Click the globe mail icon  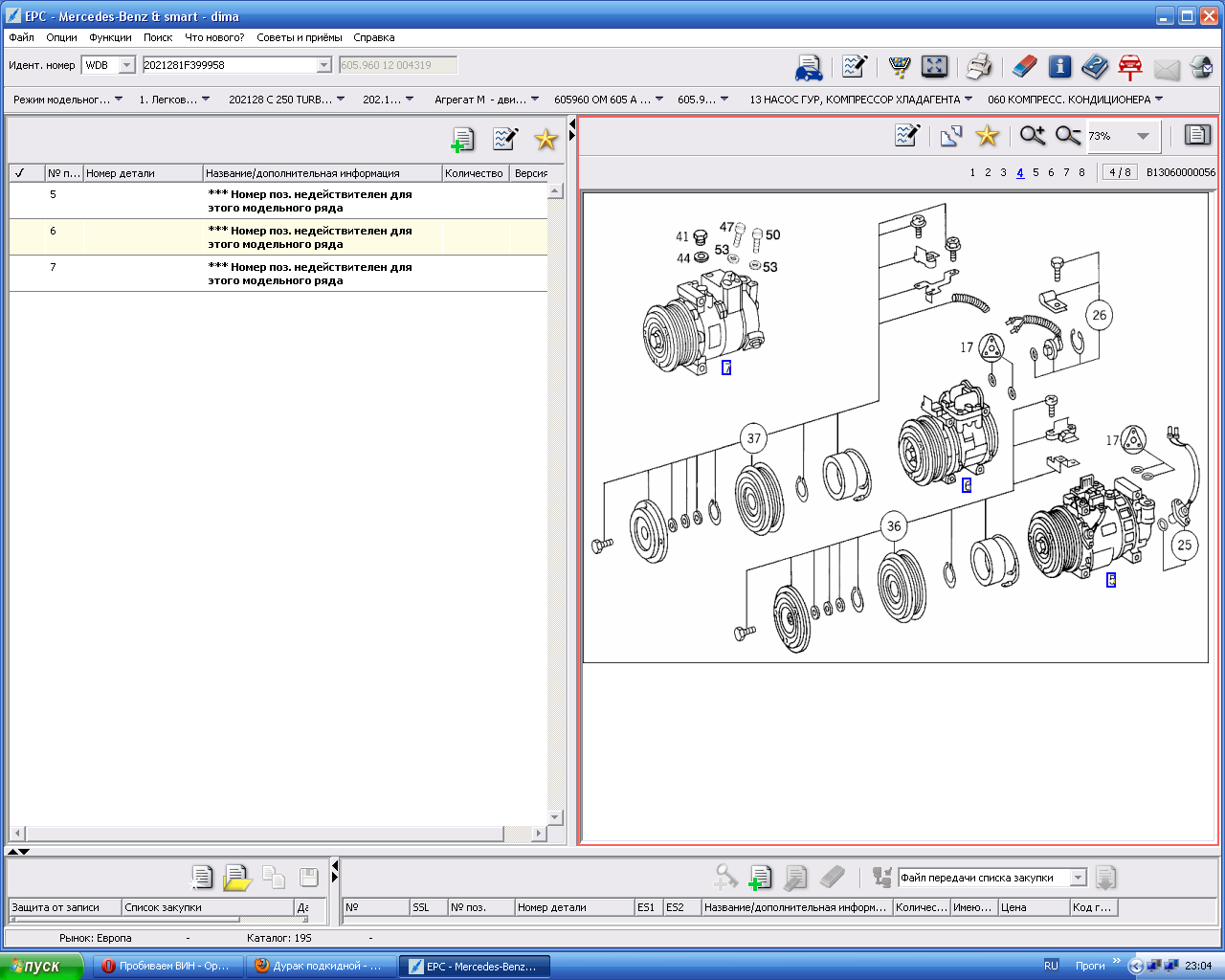click(x=1202, y=67)
